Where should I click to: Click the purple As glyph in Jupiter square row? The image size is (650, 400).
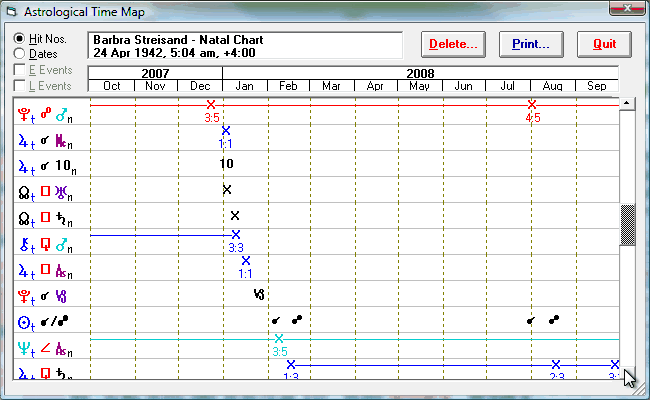[62, 271]
